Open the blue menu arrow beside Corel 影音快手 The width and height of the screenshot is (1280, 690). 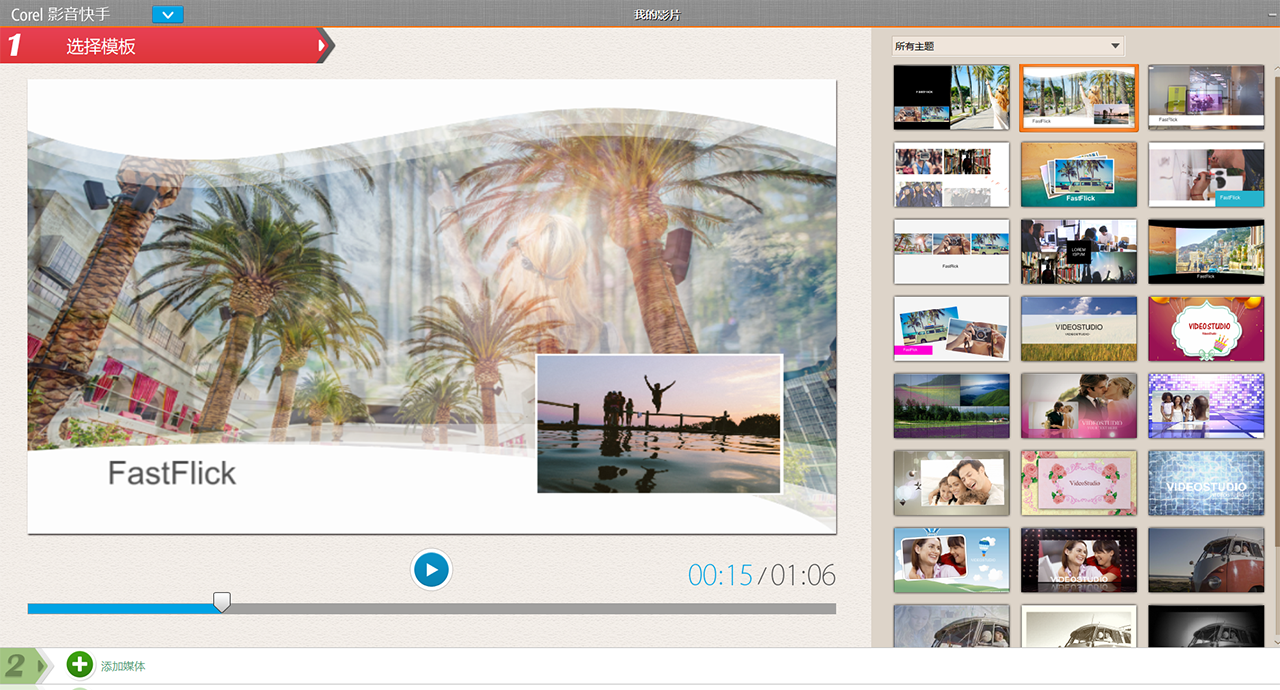coord(168,15)
